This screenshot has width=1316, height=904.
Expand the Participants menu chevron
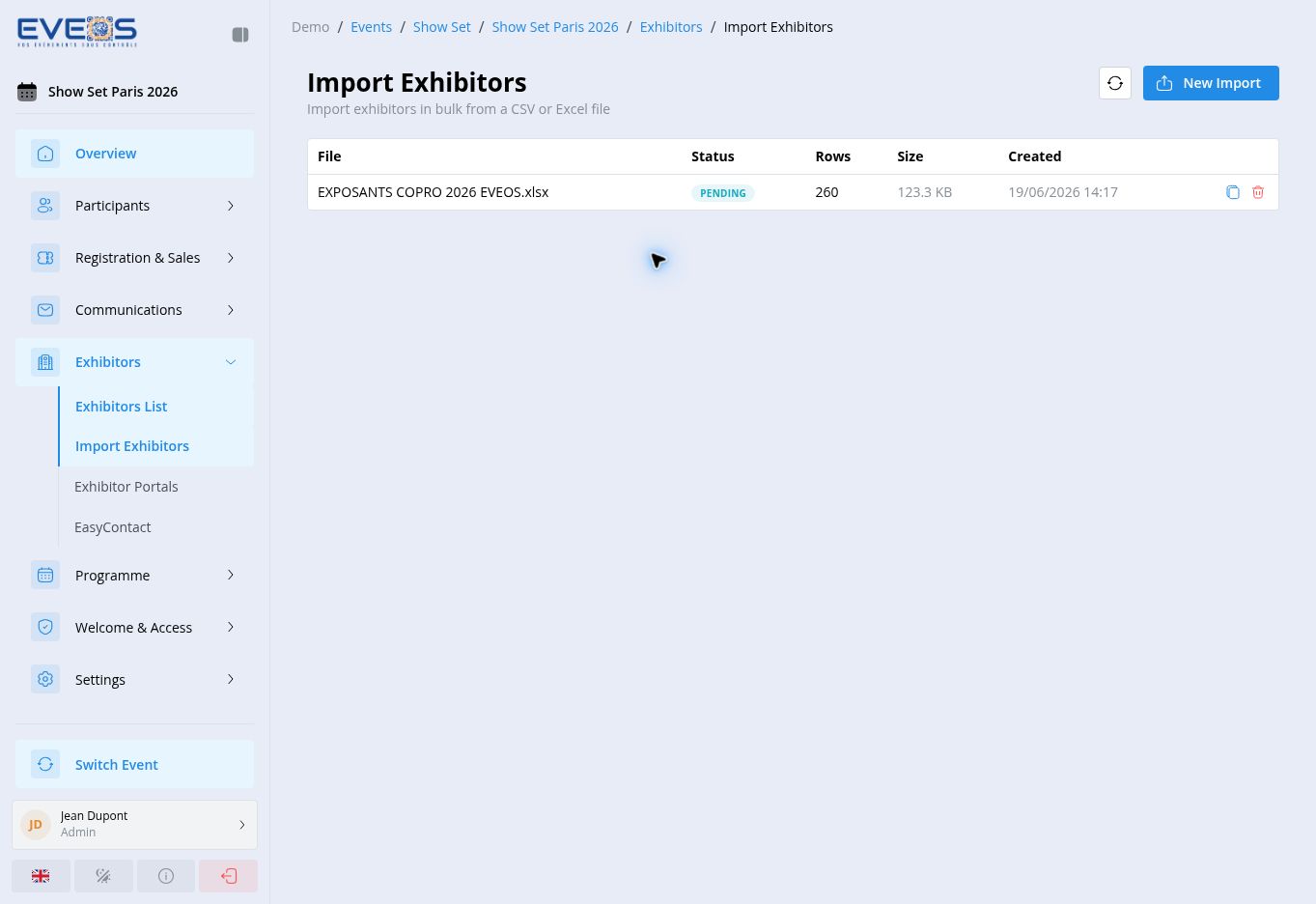click(231, 206)
